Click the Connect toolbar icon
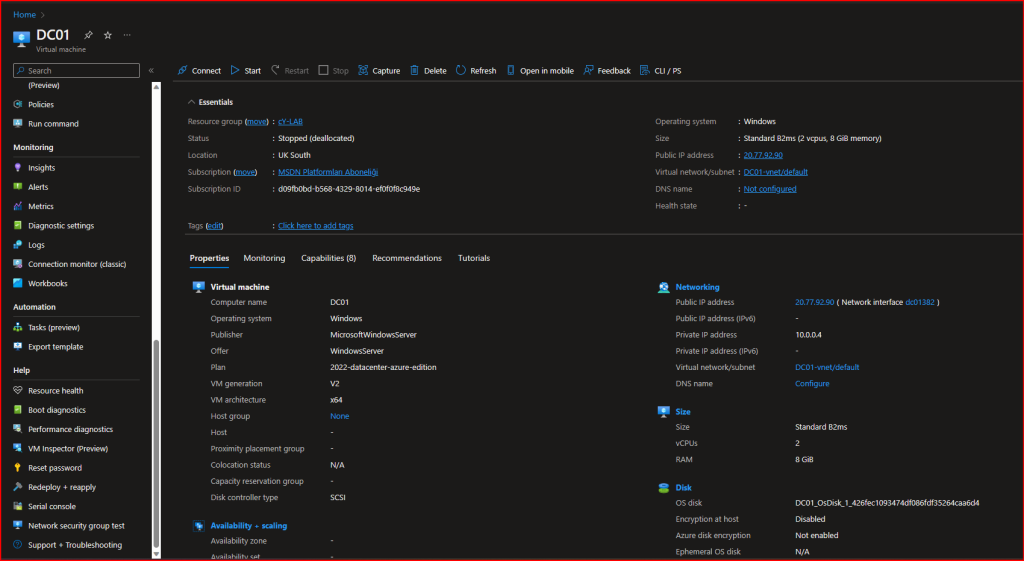1024x561 pixels. (x=182, y=71)
